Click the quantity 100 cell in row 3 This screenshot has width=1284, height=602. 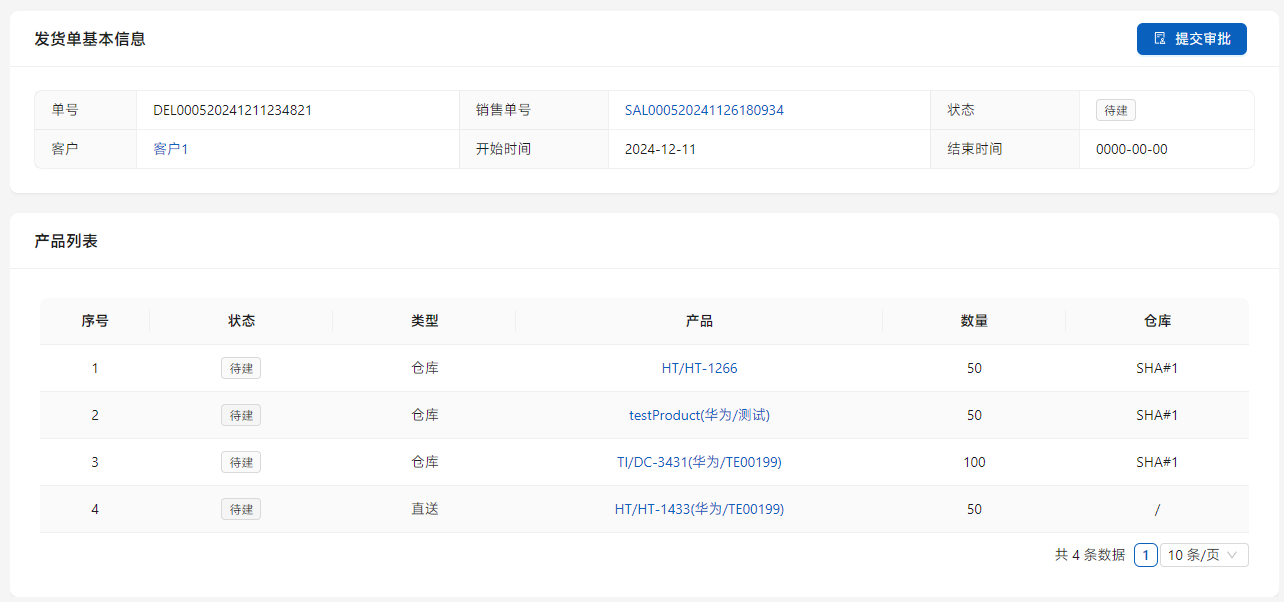[x=974, y=462]
